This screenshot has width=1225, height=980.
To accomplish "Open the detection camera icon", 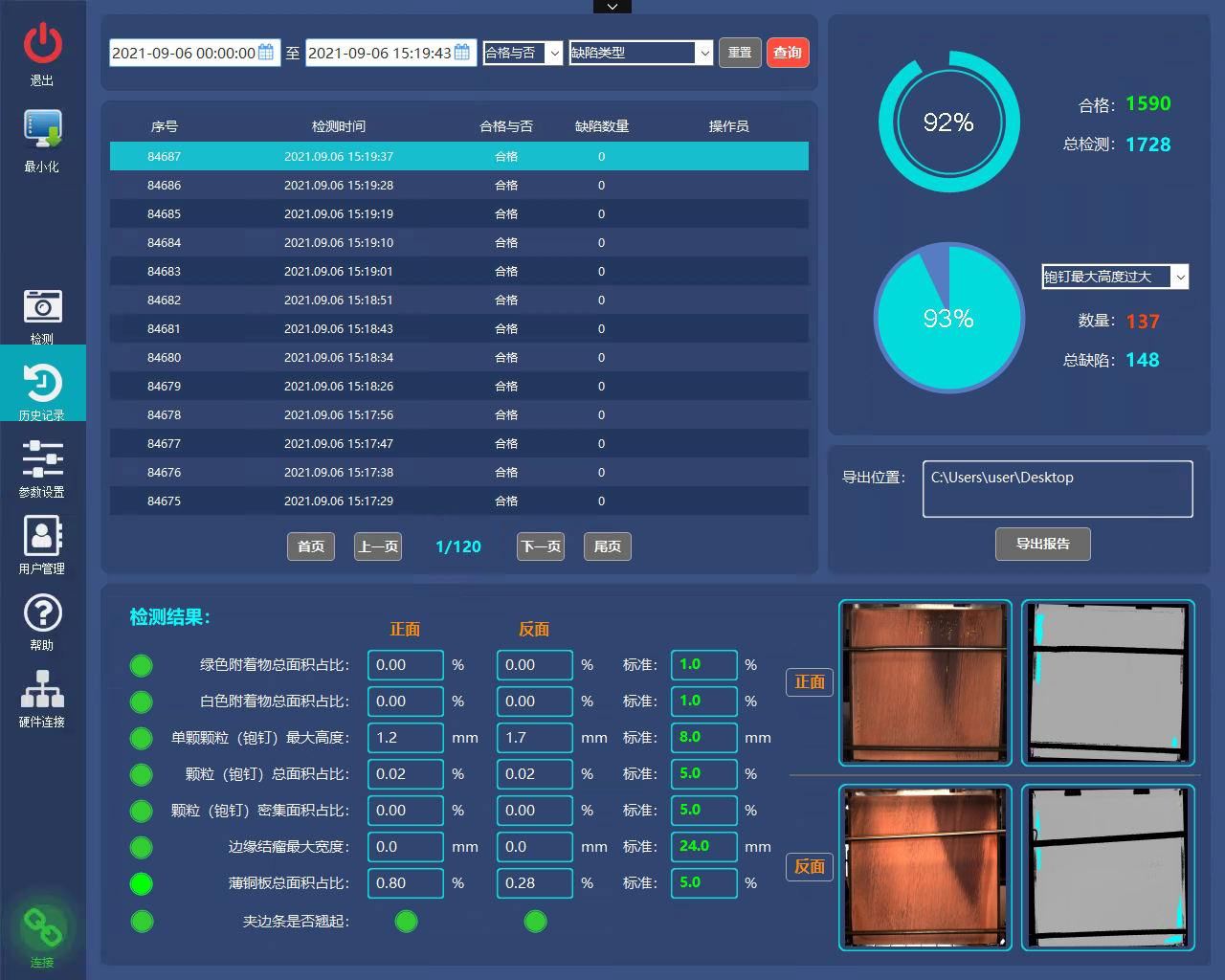I will [42, 306].
